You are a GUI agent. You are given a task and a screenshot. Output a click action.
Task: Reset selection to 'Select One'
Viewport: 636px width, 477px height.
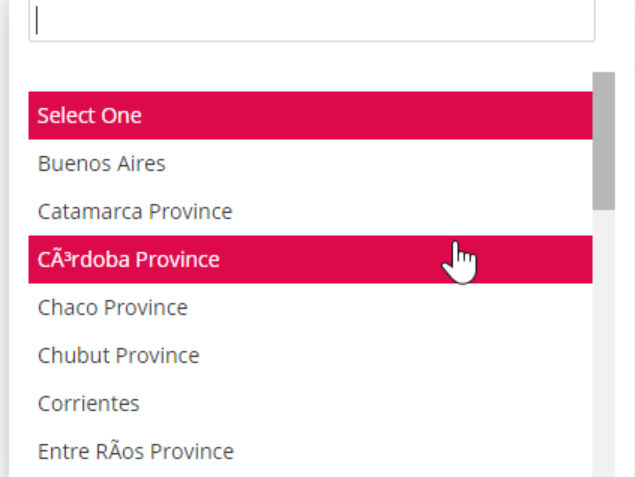310,116
